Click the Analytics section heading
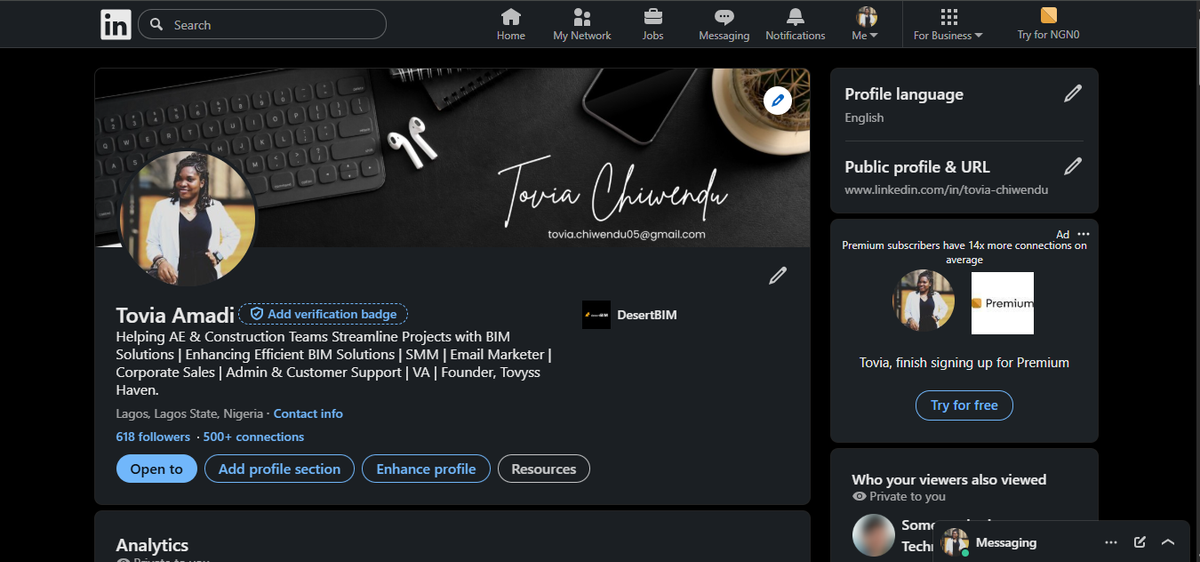This screenshot has width=1200, height=562. tap(152, 545)
